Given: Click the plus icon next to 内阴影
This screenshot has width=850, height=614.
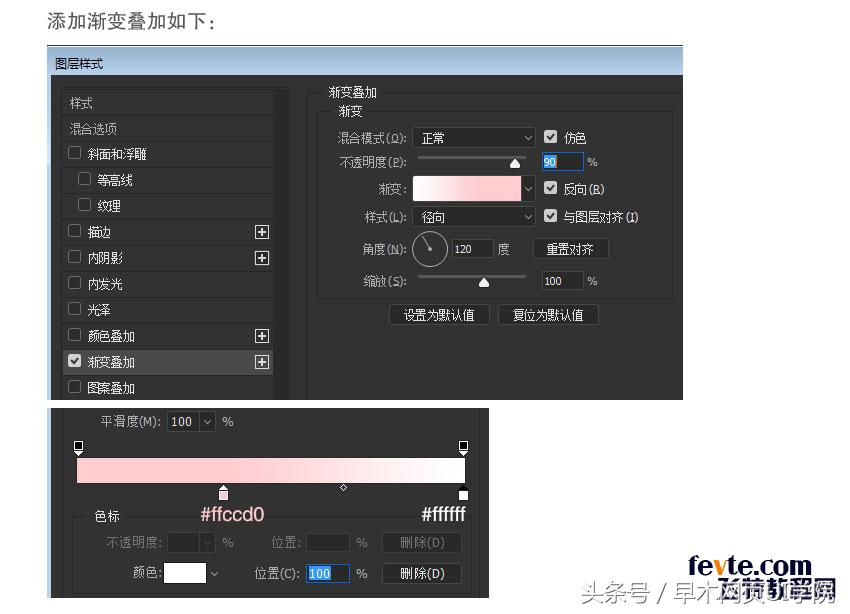Looking at the screenshot, I should (261, 258).
